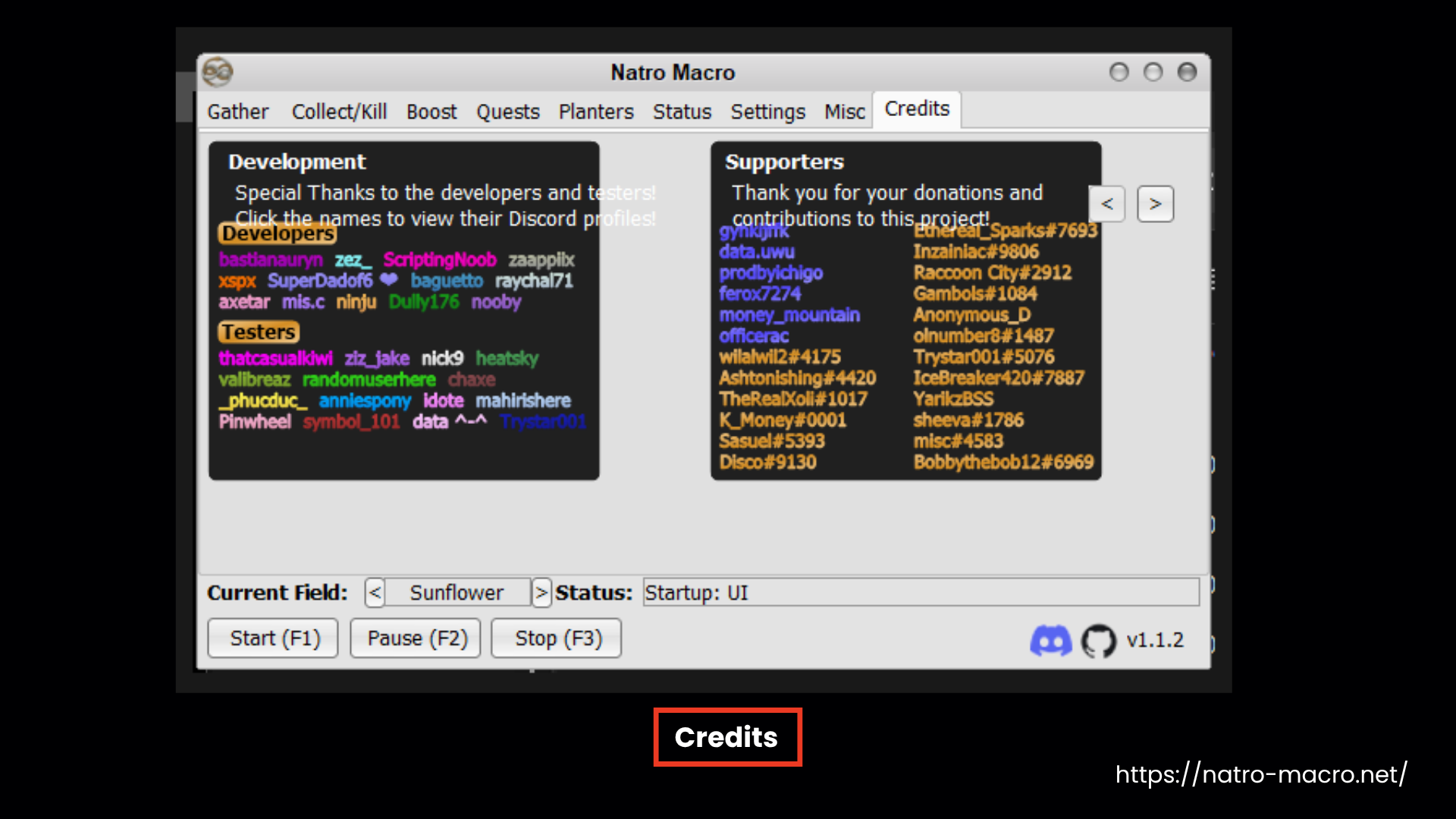Open ziz_jake tester profile
This screenshot has width=1456, height=819.
(377, 358)
